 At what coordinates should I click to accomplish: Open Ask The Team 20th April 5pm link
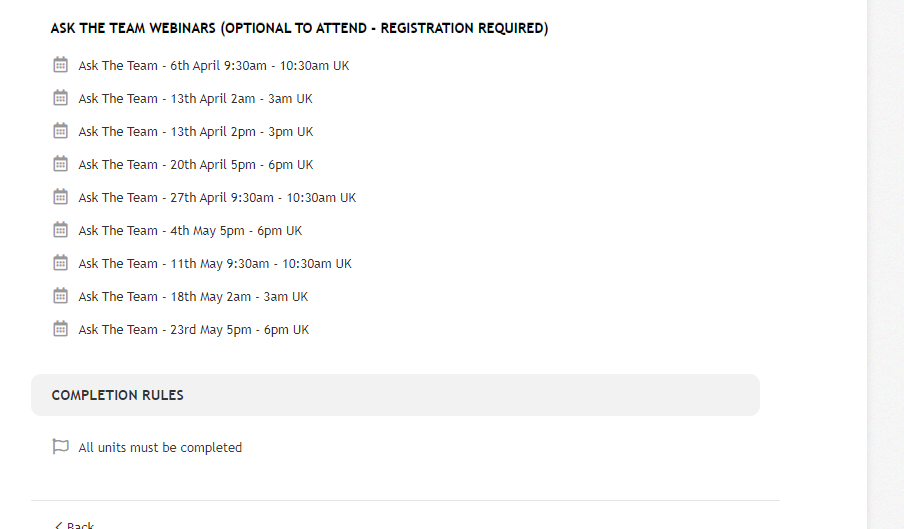pos(196,164)
